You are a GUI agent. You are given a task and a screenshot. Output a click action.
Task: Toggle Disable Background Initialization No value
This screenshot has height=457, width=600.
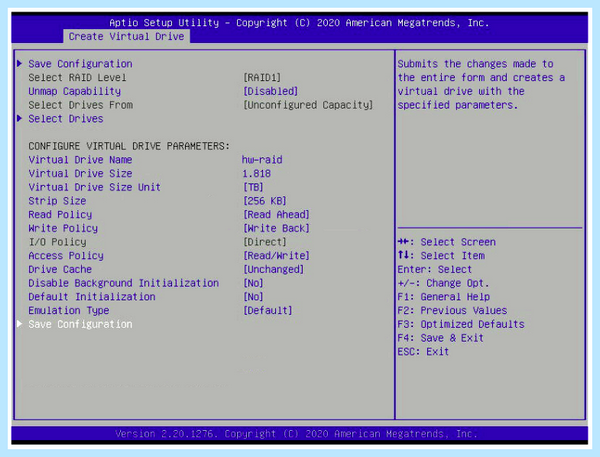click(253, 283)
